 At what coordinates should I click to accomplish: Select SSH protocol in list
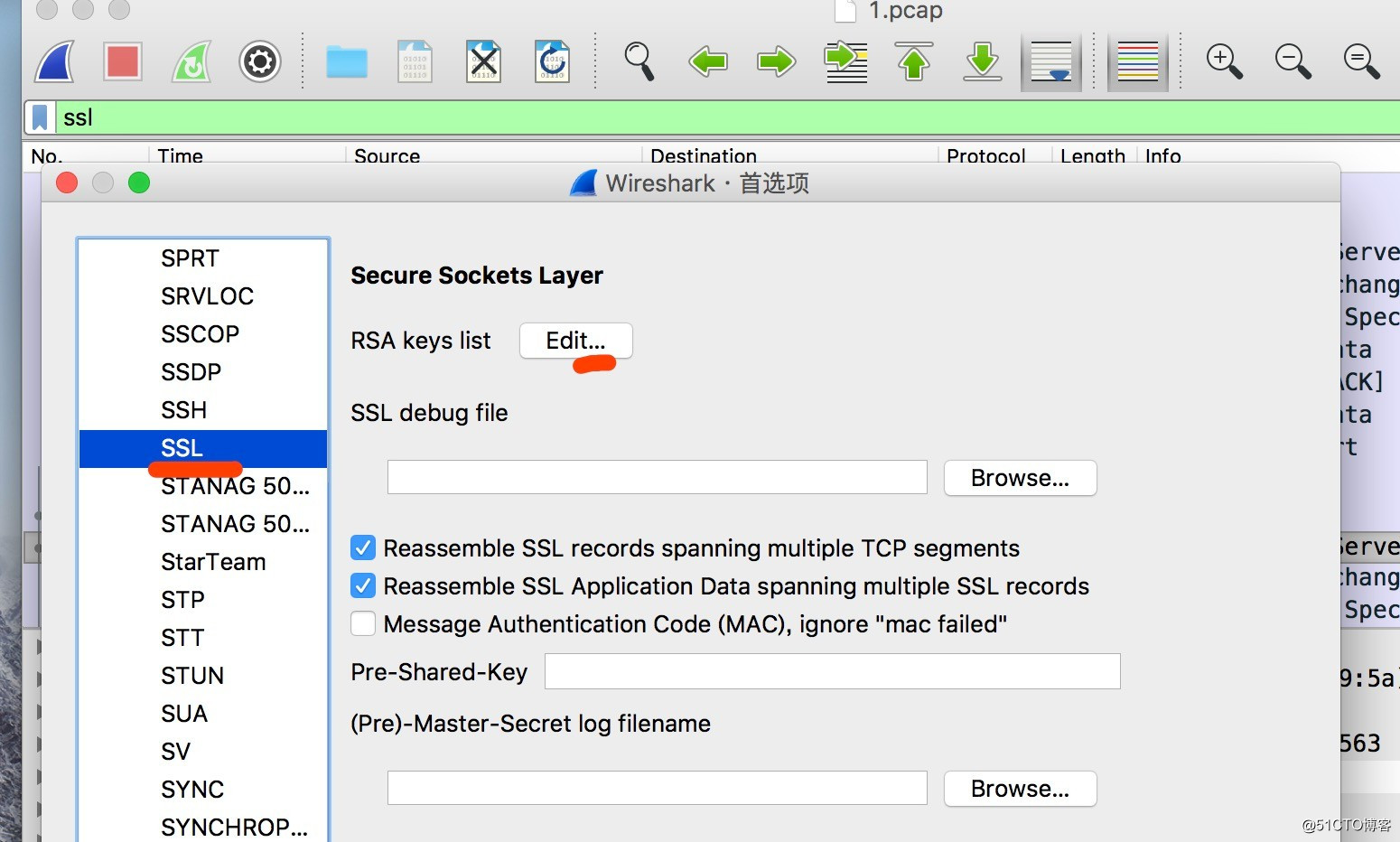point(203,410)
